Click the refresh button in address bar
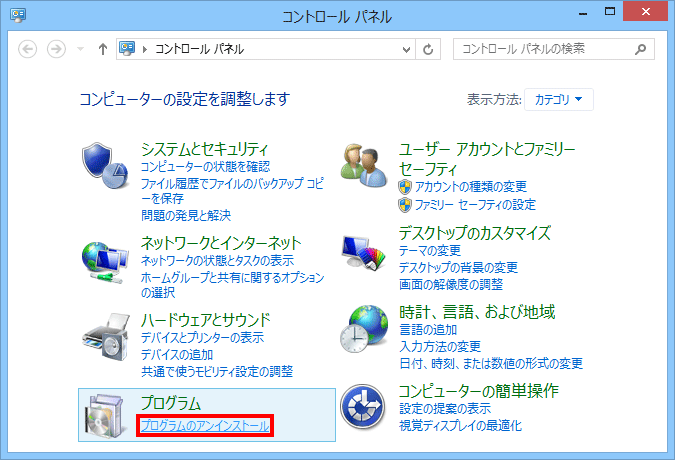This screenshot has height=460, width=675. (429, 49)
